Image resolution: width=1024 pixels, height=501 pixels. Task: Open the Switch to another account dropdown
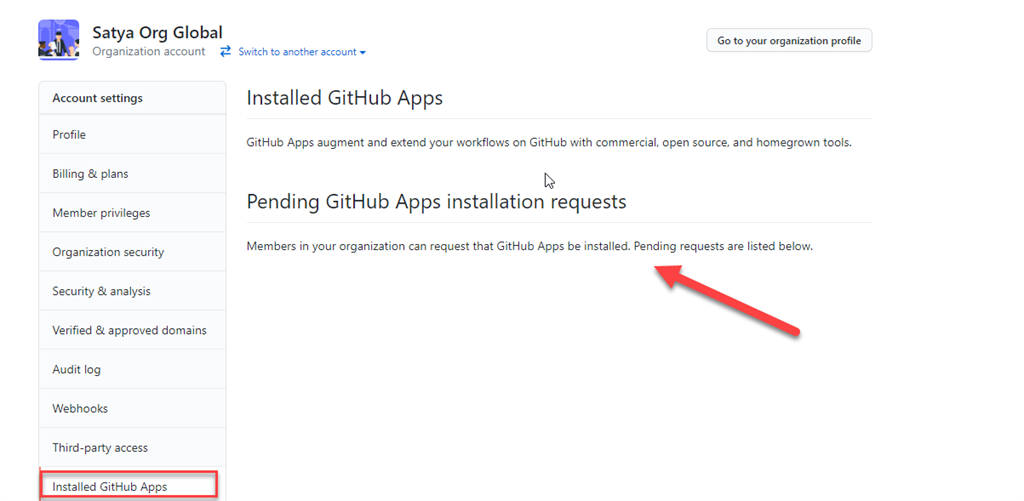point(302,52)
